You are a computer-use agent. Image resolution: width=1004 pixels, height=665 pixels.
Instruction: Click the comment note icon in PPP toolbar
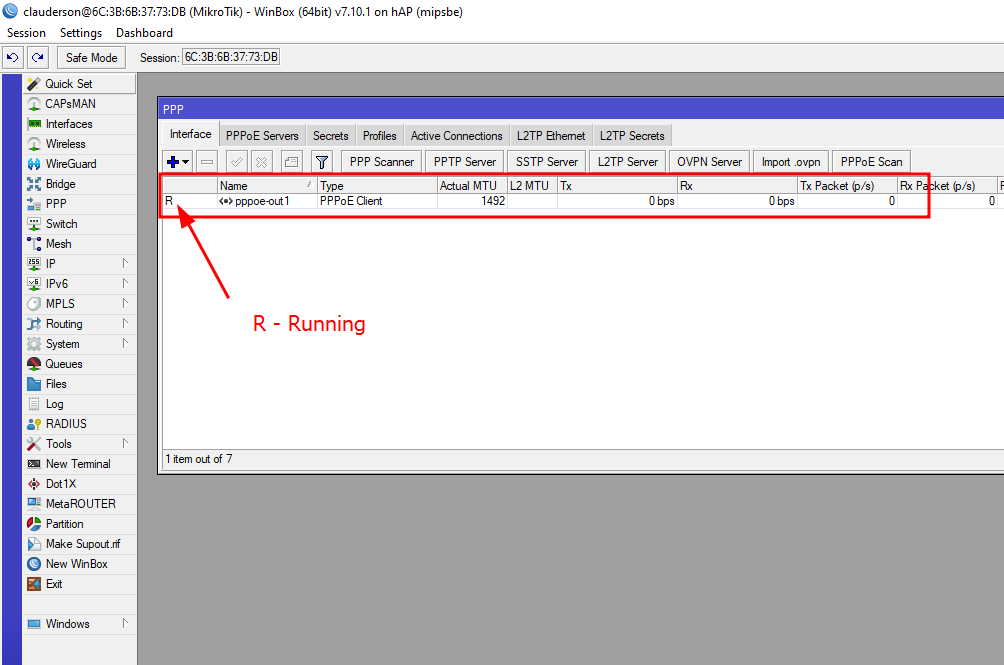(291, 161)
